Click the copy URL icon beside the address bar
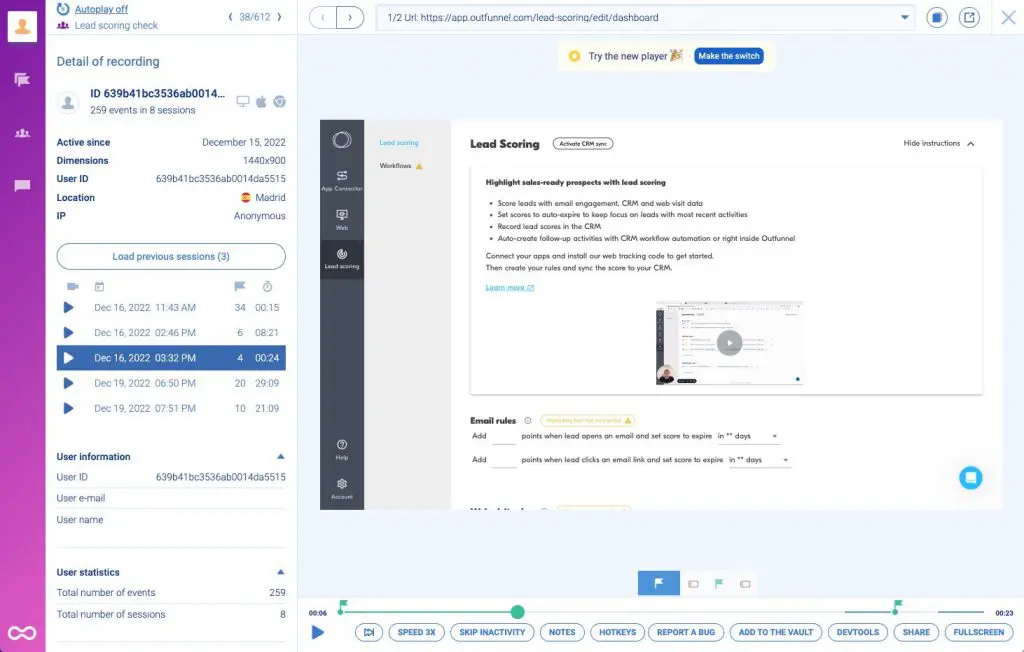1024x652 pixels. point(936,17)
